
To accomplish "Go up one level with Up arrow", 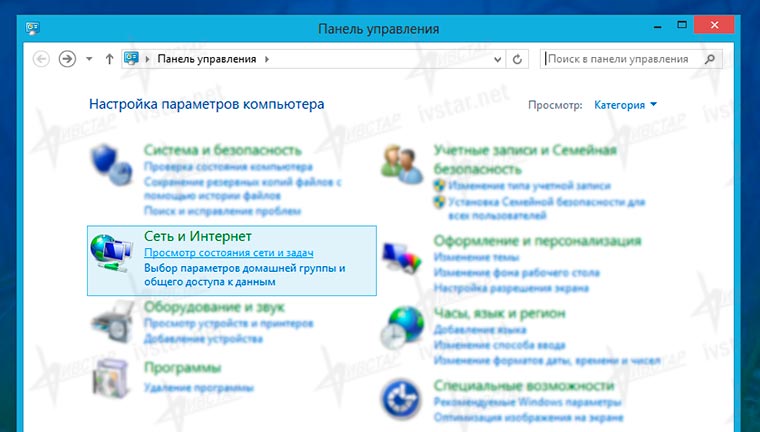I will (x=110, y=59).
